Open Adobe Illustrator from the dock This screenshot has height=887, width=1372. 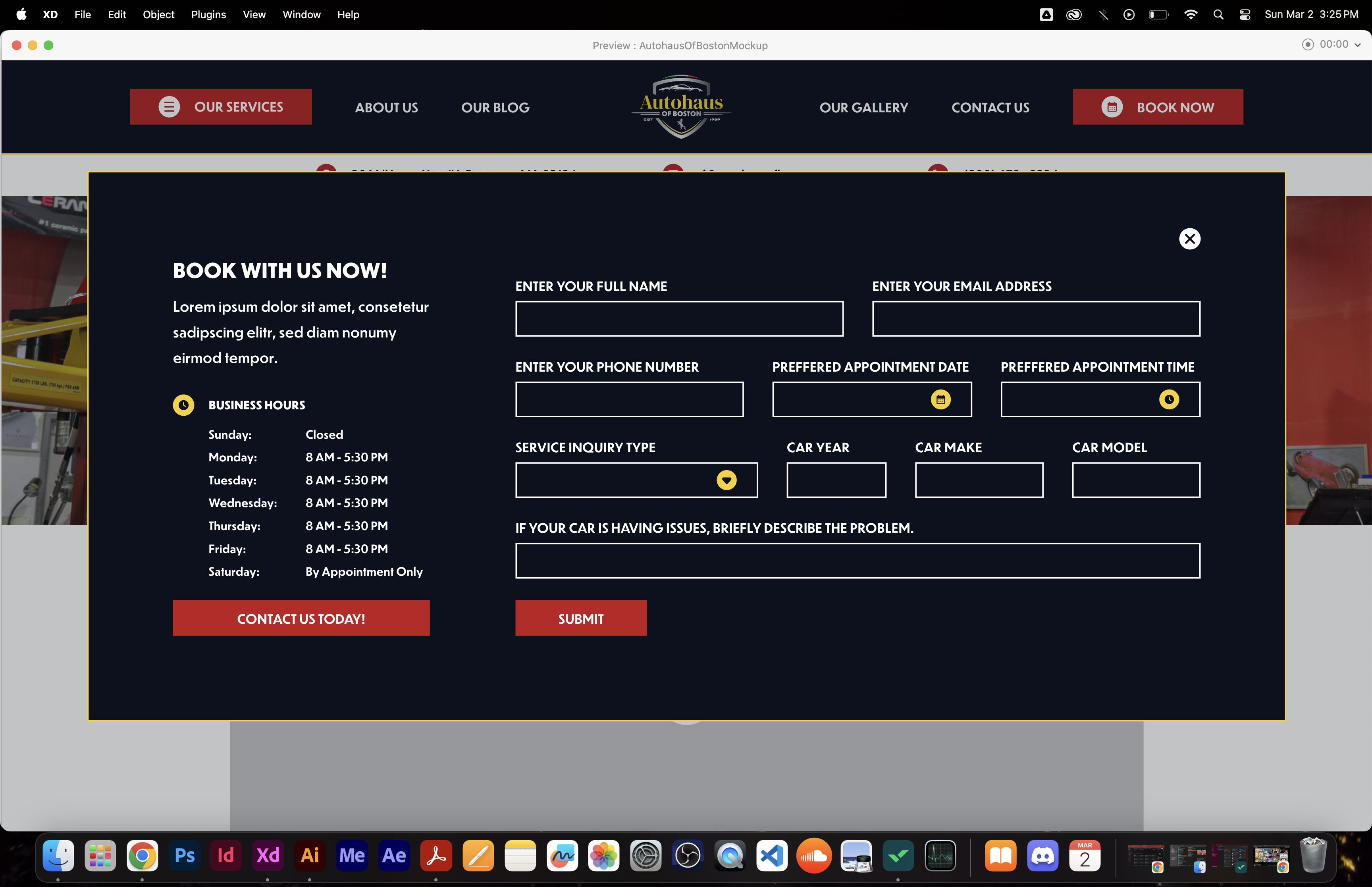tap(310, 855)
